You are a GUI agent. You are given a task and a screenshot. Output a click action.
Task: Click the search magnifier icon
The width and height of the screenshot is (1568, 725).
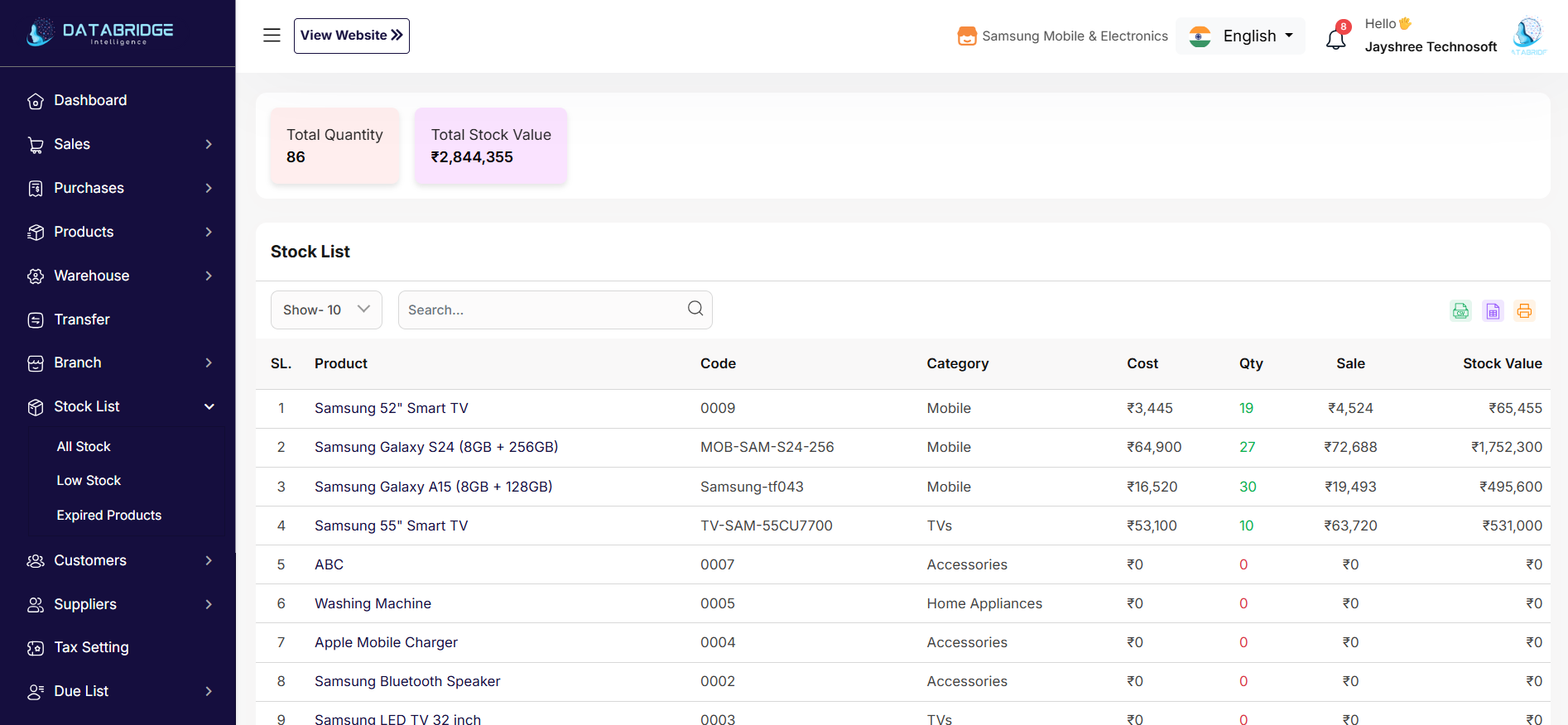(695, 309)
